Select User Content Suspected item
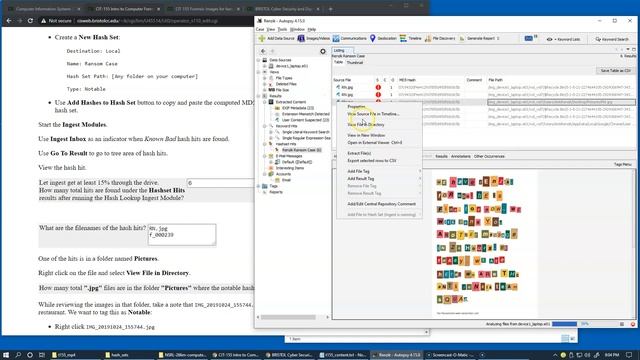 tap(305, 120)
